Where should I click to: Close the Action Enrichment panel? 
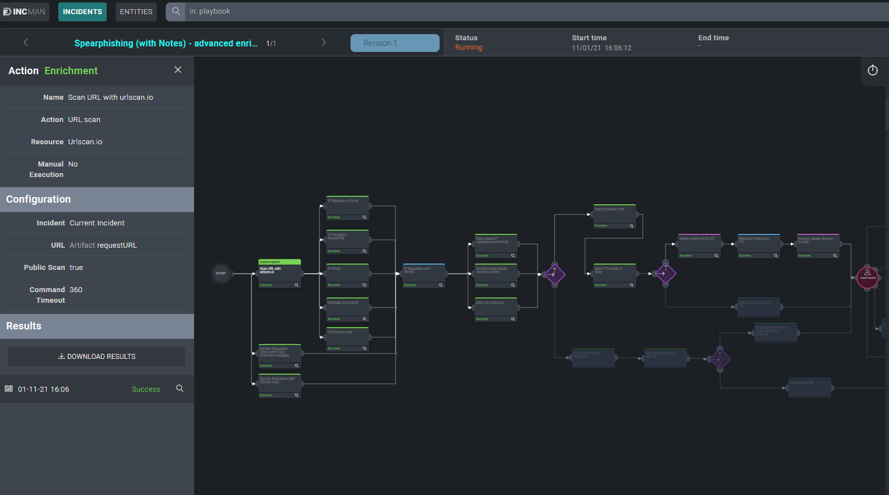click(178, 70)
